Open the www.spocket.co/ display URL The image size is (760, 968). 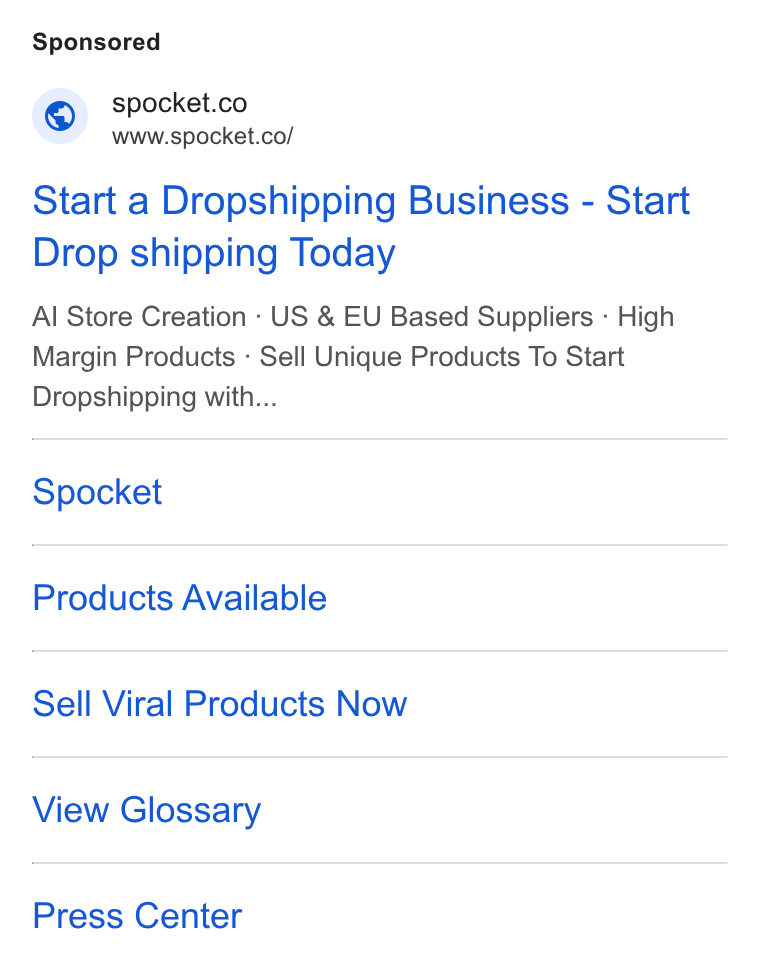click(203, 136)
